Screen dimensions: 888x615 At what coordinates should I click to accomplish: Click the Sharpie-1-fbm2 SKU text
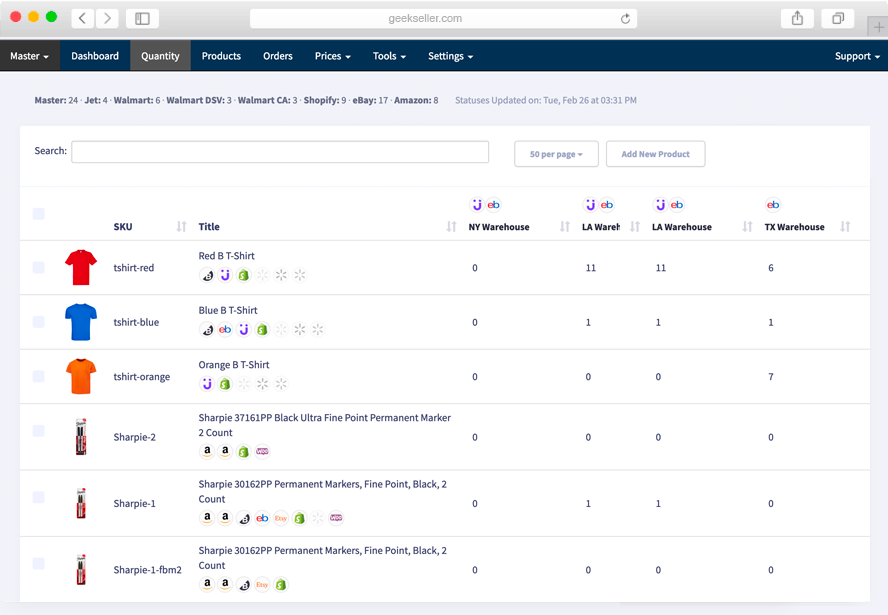click(x=147, y=570)
